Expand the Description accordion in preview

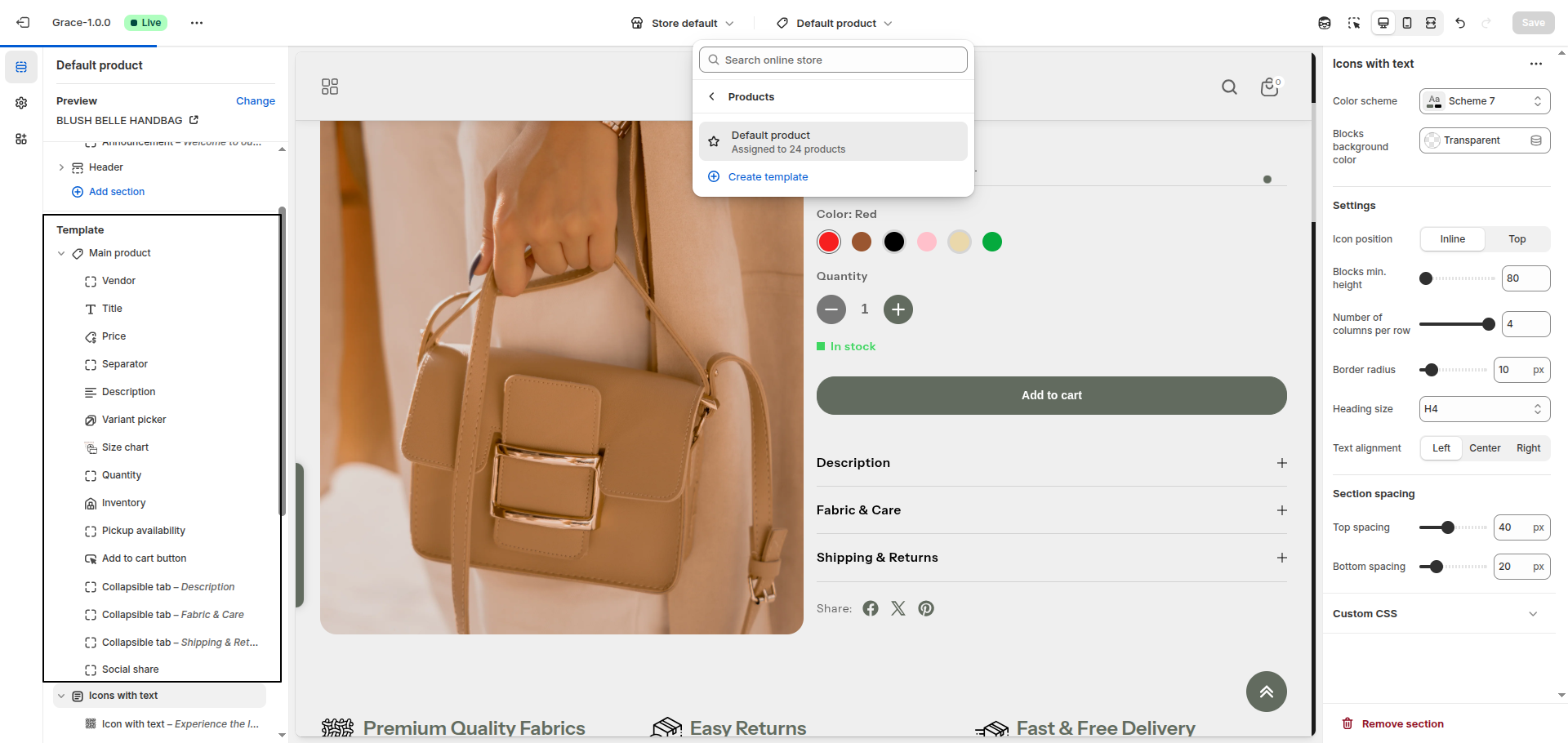point(1052,463)
